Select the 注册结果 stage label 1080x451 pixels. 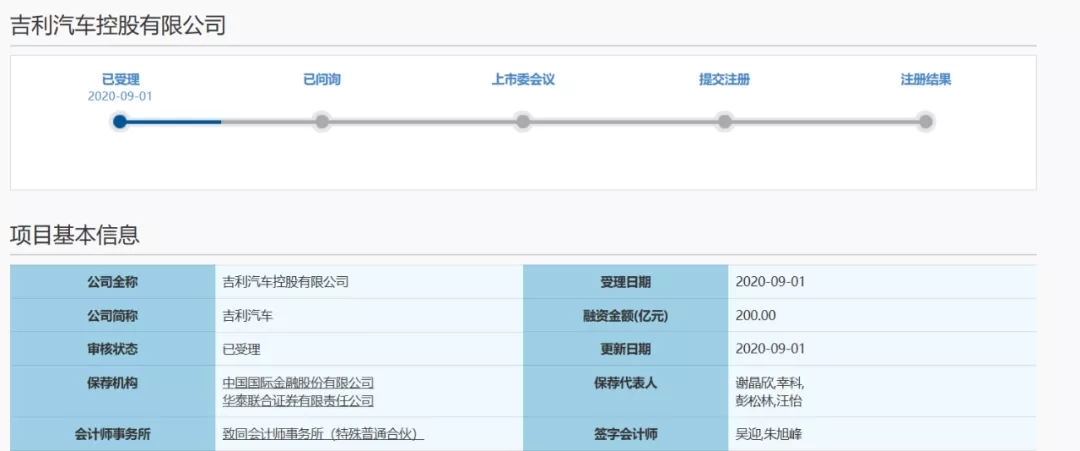pos(926,80)
